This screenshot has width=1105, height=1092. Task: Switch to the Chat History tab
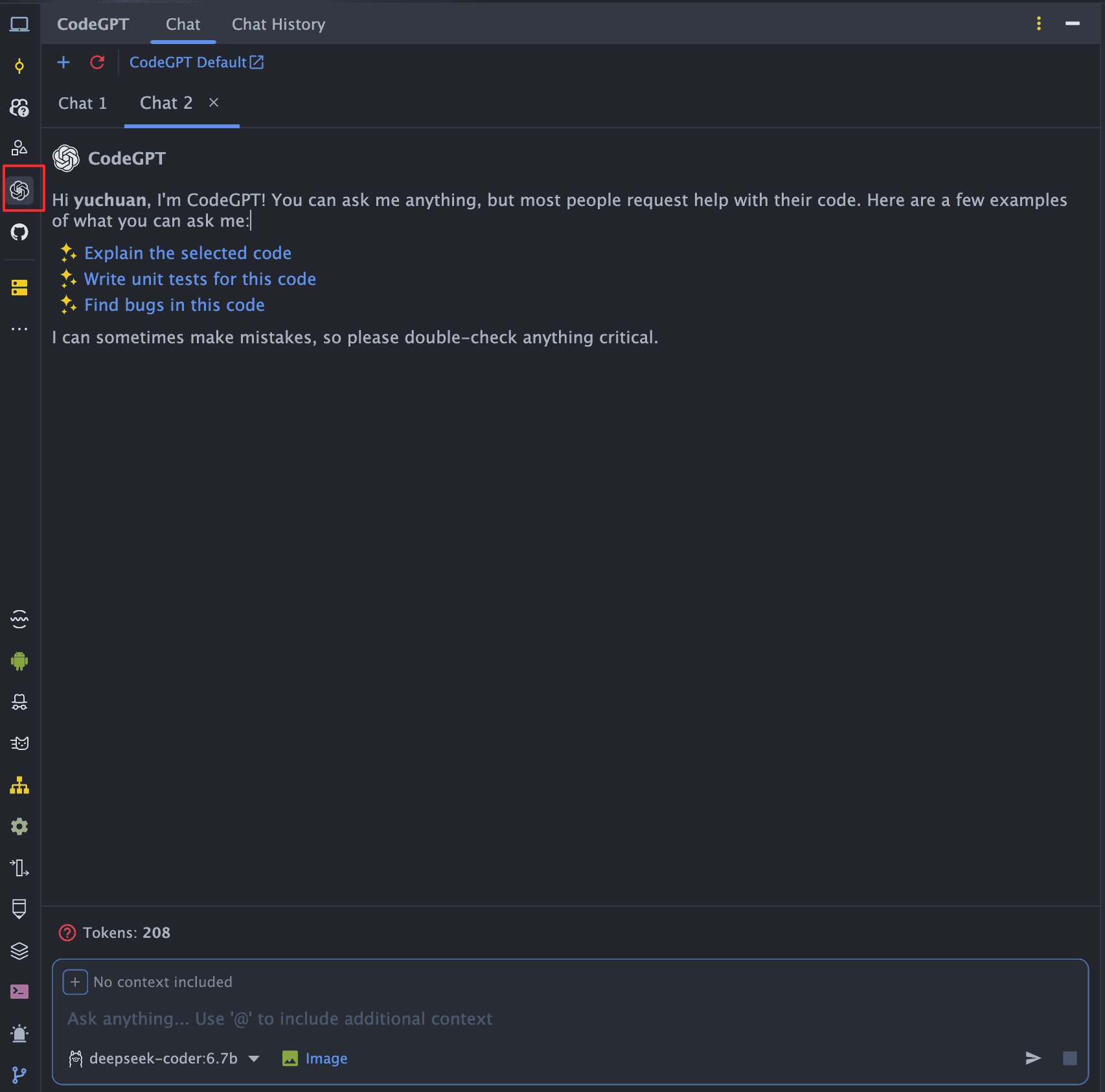[x=279, y=25]
